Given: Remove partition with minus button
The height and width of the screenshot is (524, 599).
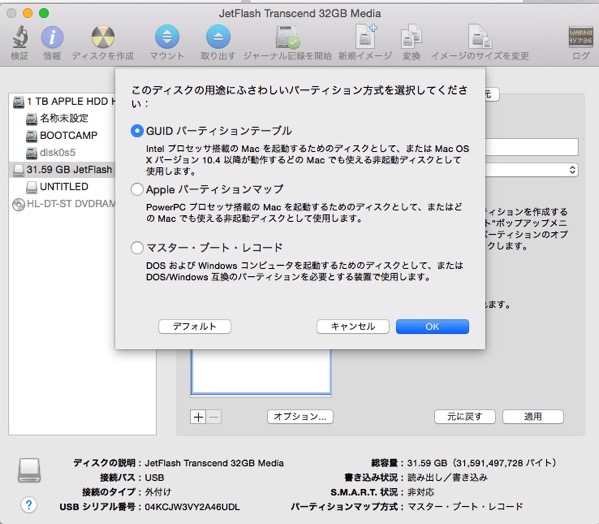Looking at the screenshot, I should click(x=214, y=417).
